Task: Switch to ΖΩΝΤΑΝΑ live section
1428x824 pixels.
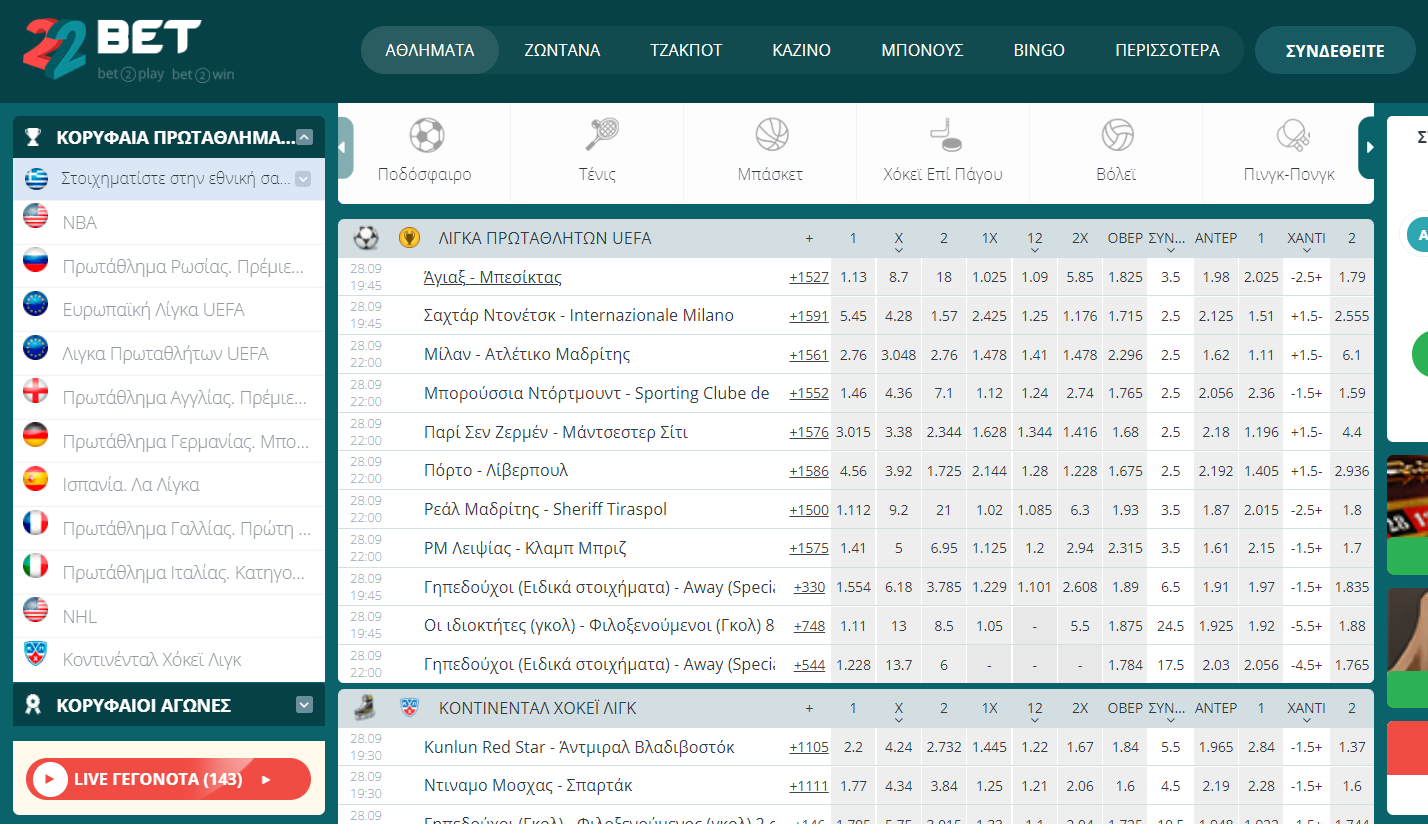Action: tap(562, 50)
